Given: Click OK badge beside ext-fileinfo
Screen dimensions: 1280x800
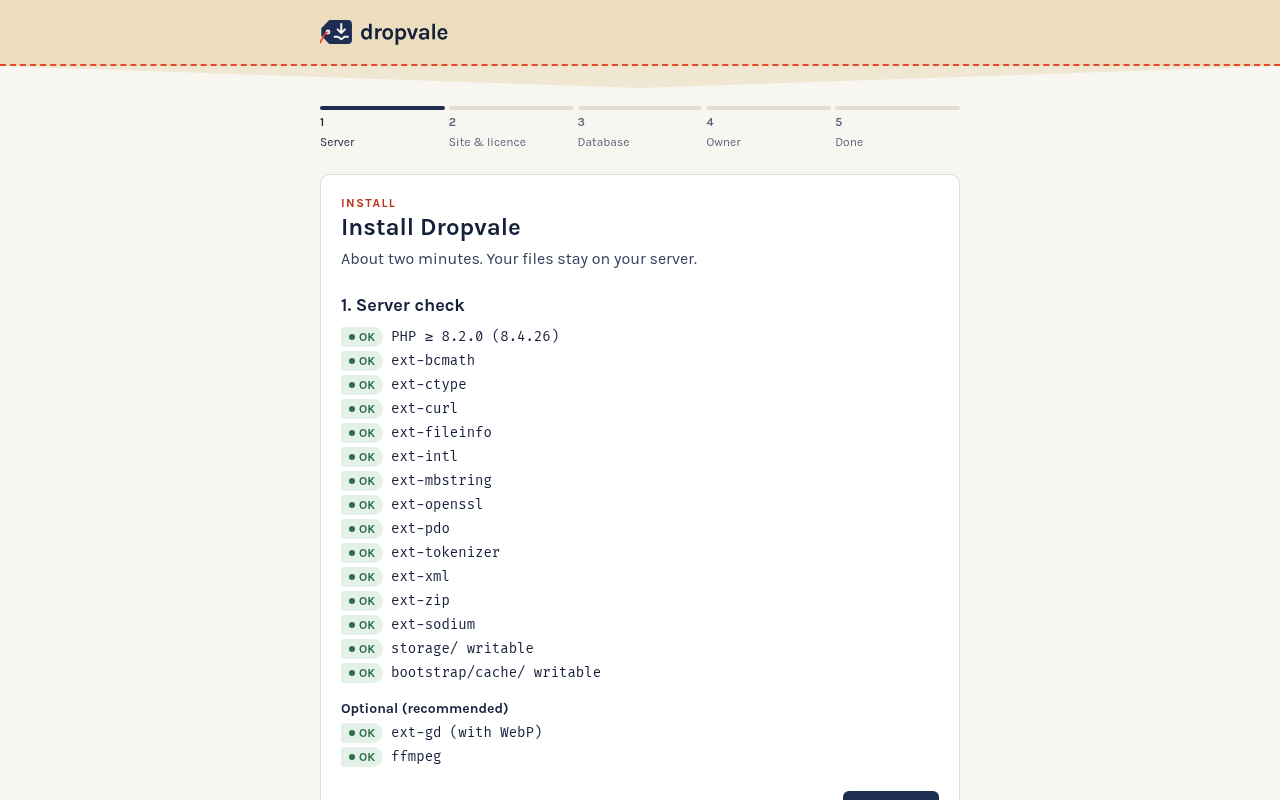Looking at the screenshot, I should click(362, 433).
